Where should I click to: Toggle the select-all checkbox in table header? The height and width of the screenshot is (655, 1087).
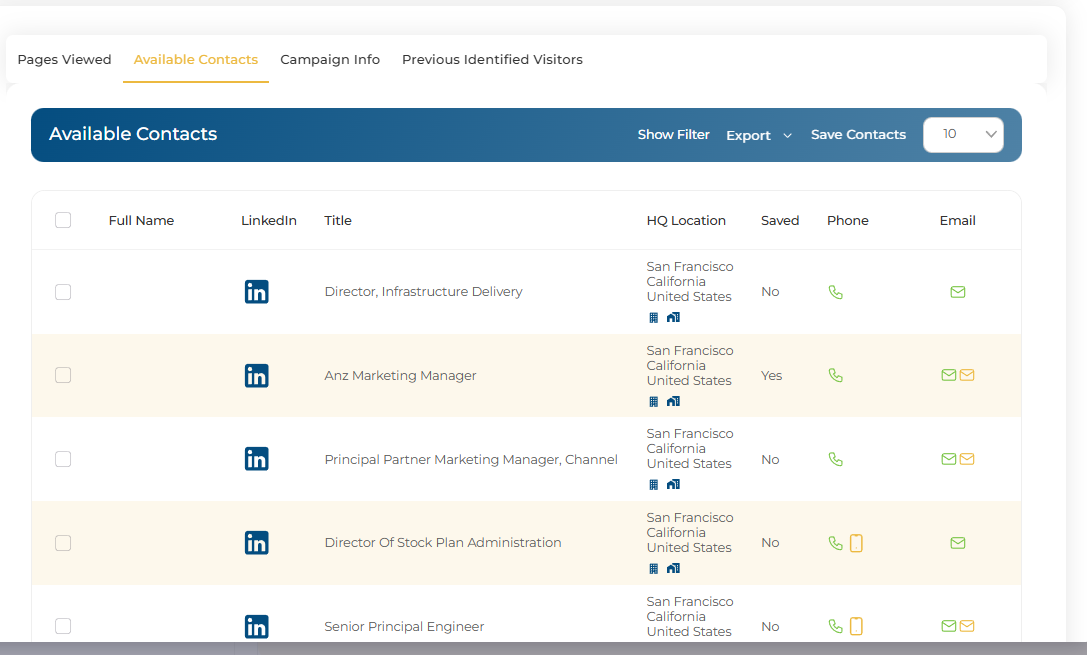[x=63, y=220]
